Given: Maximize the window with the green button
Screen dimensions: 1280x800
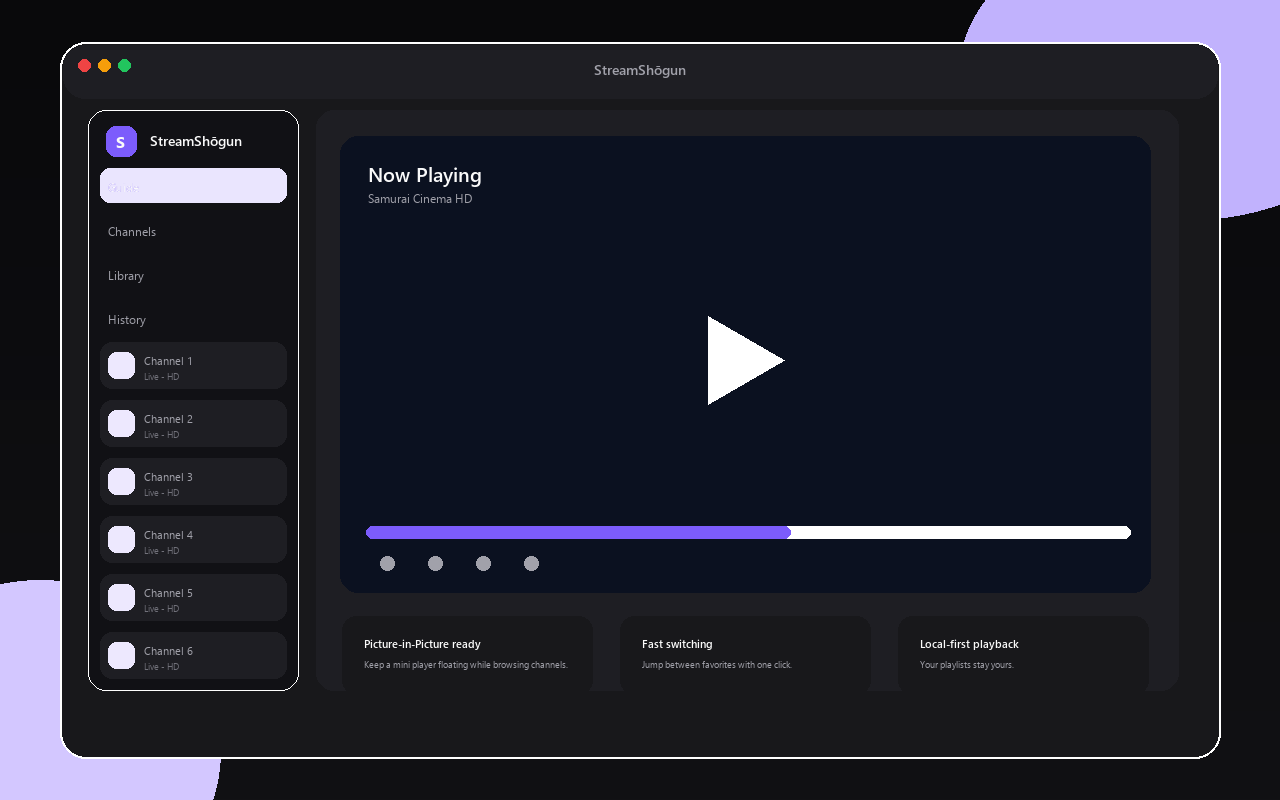Looking at the screenshot, I should 125,66.
